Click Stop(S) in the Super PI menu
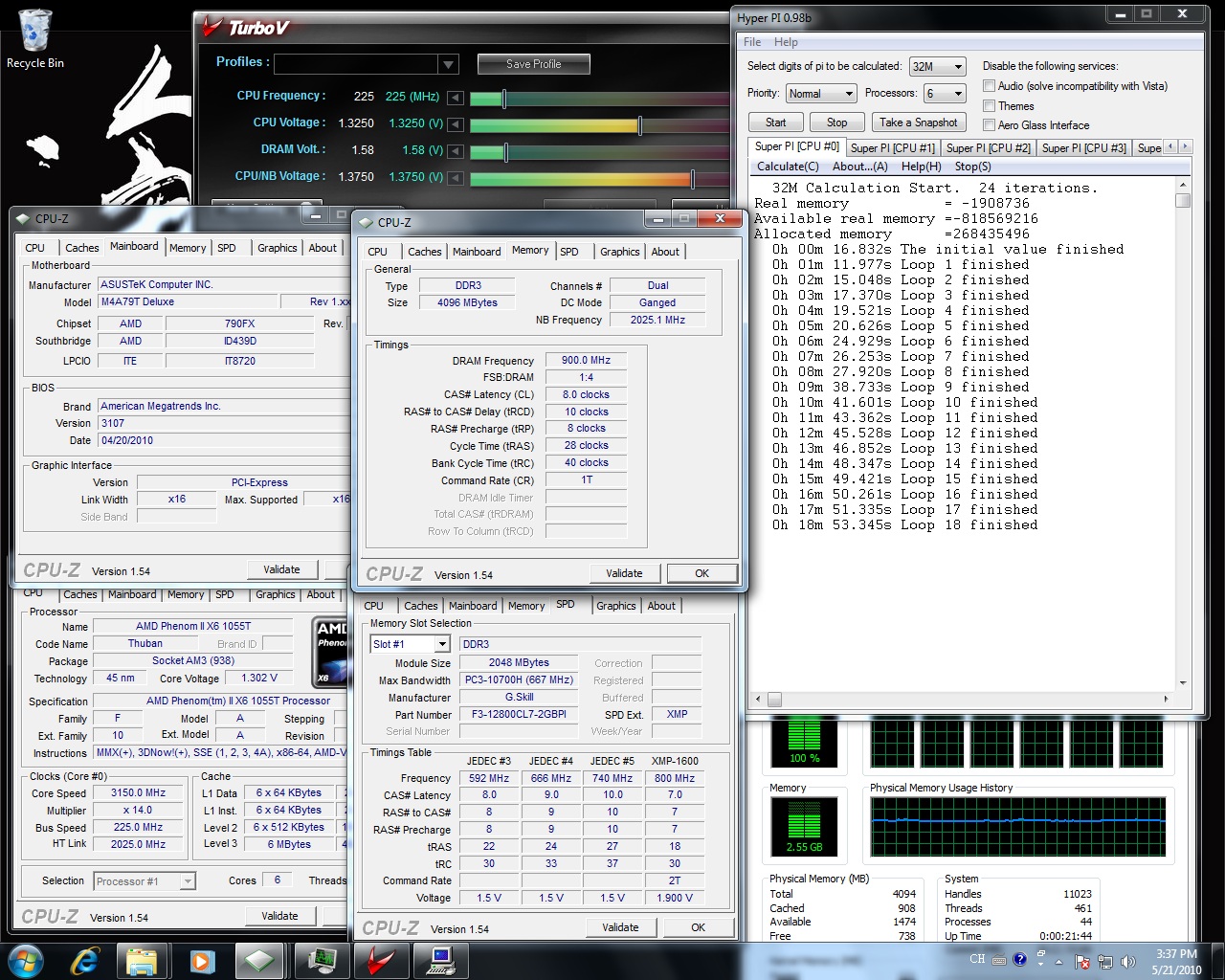Screen dimensions: 1225x980 pyautogui.click(x=973, y=167)
